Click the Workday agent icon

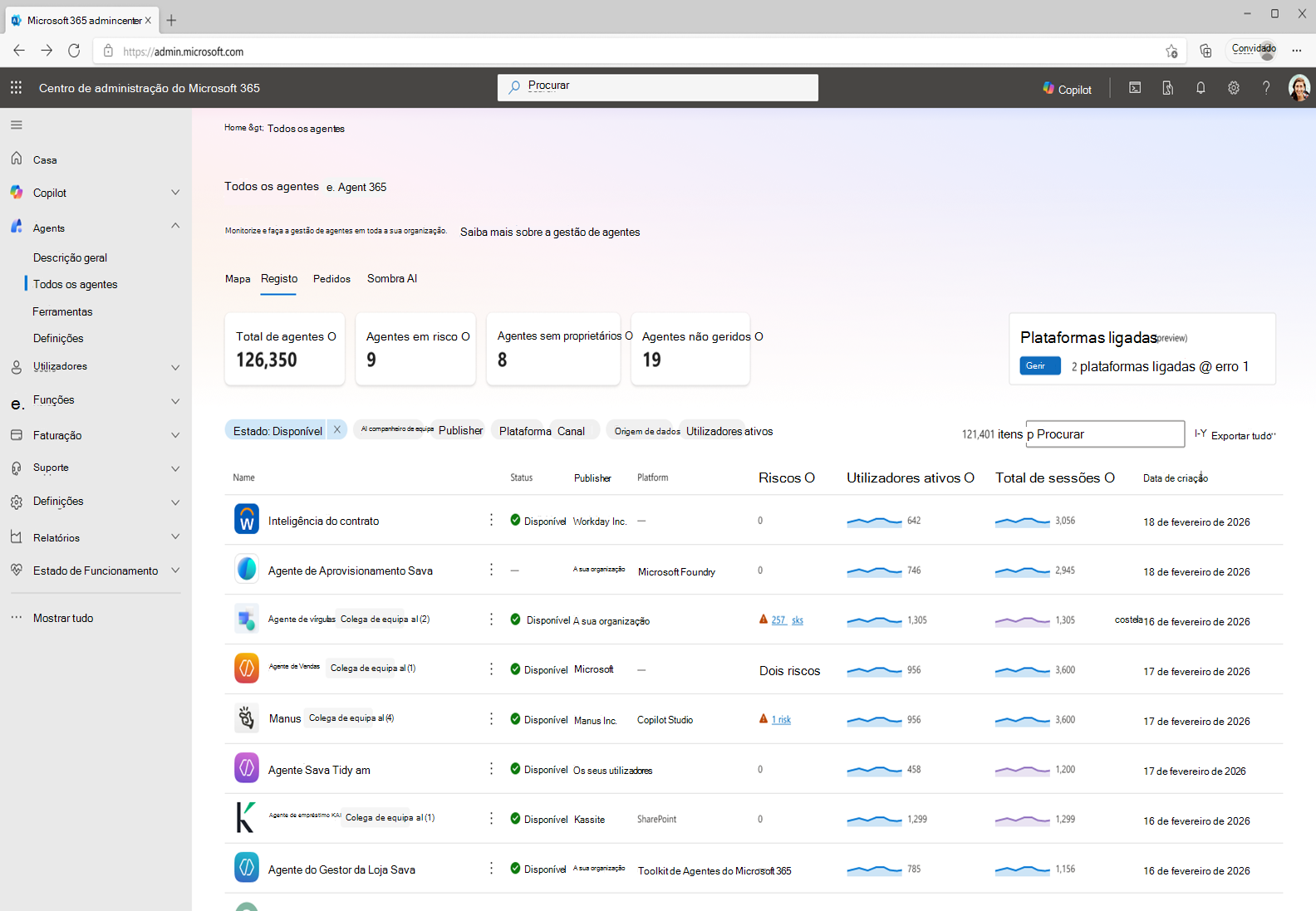coord(247,519)
